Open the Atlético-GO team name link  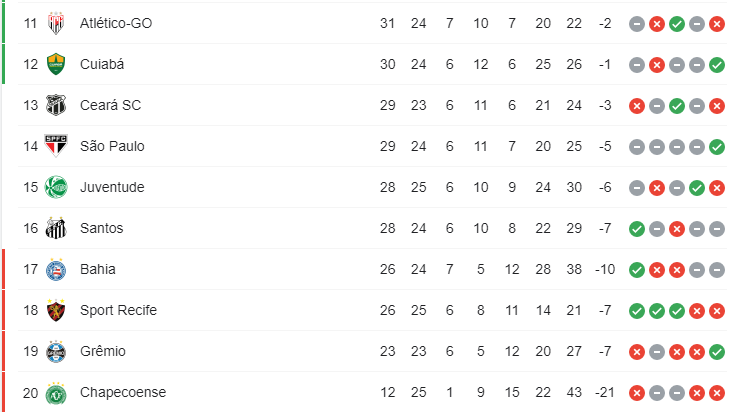pyautogui.click(x=116, y=23)
